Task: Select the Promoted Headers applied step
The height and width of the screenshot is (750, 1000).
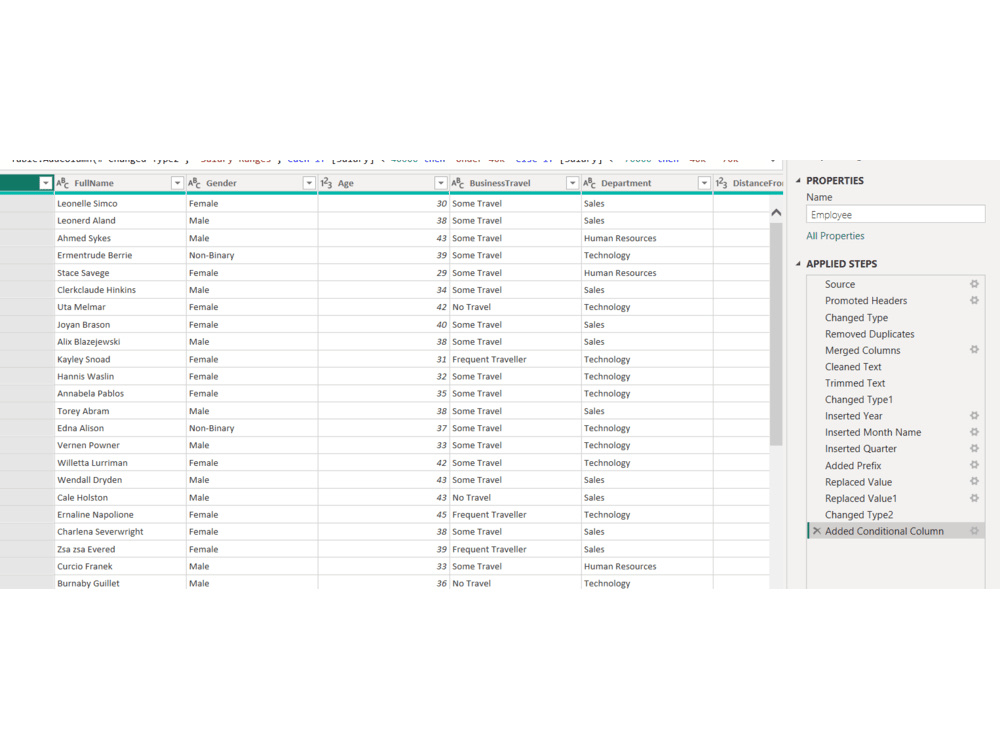Action: point(865,300)
